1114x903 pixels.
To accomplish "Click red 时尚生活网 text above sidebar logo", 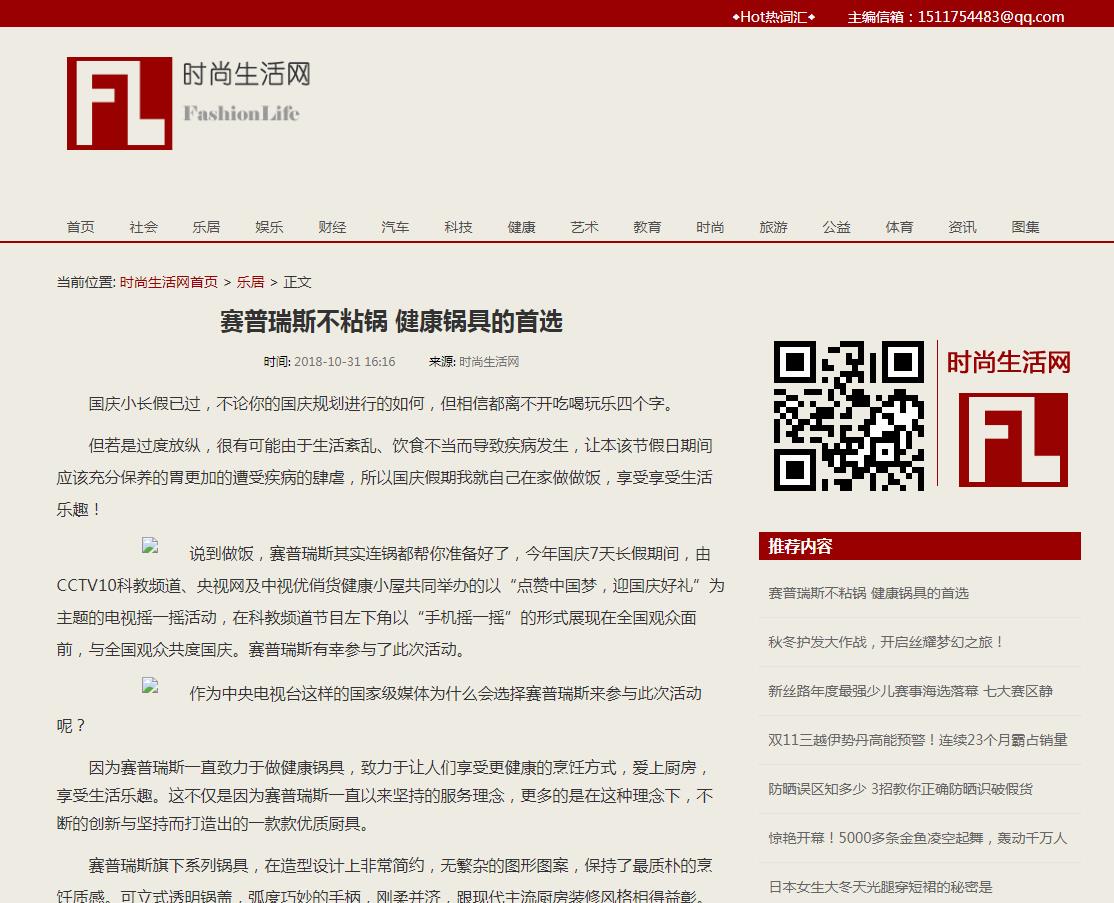I will pyautogui.click(x=1008, y=362).
